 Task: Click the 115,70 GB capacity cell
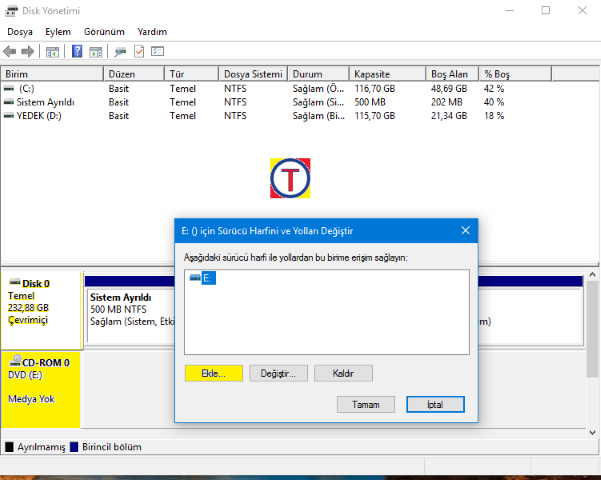tap(374, 115)
